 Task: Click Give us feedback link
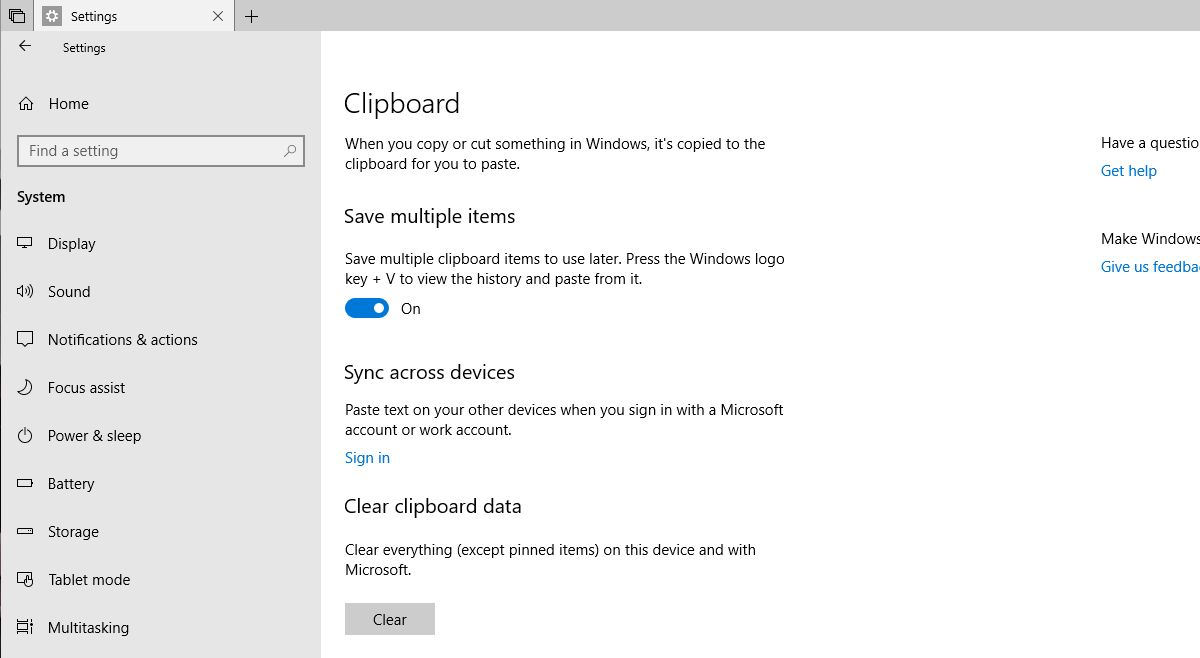point(1150,267)
